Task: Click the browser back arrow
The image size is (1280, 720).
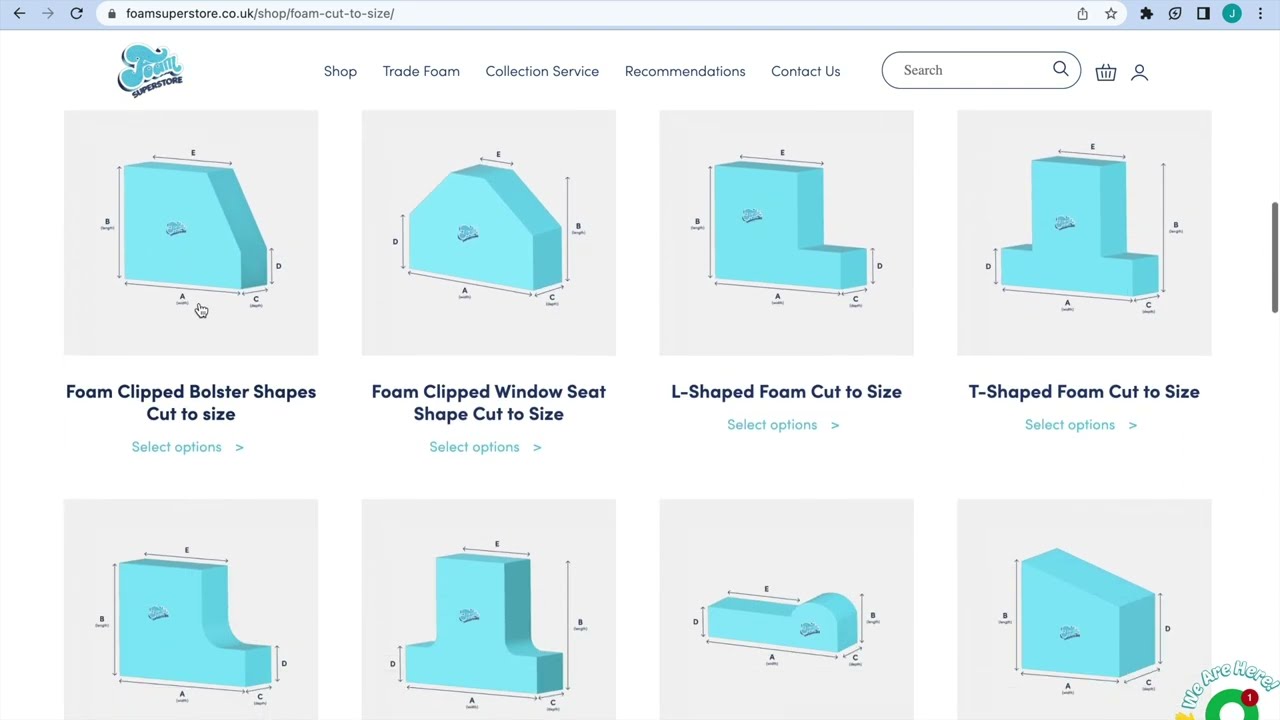Action: [x=19, y=13]
